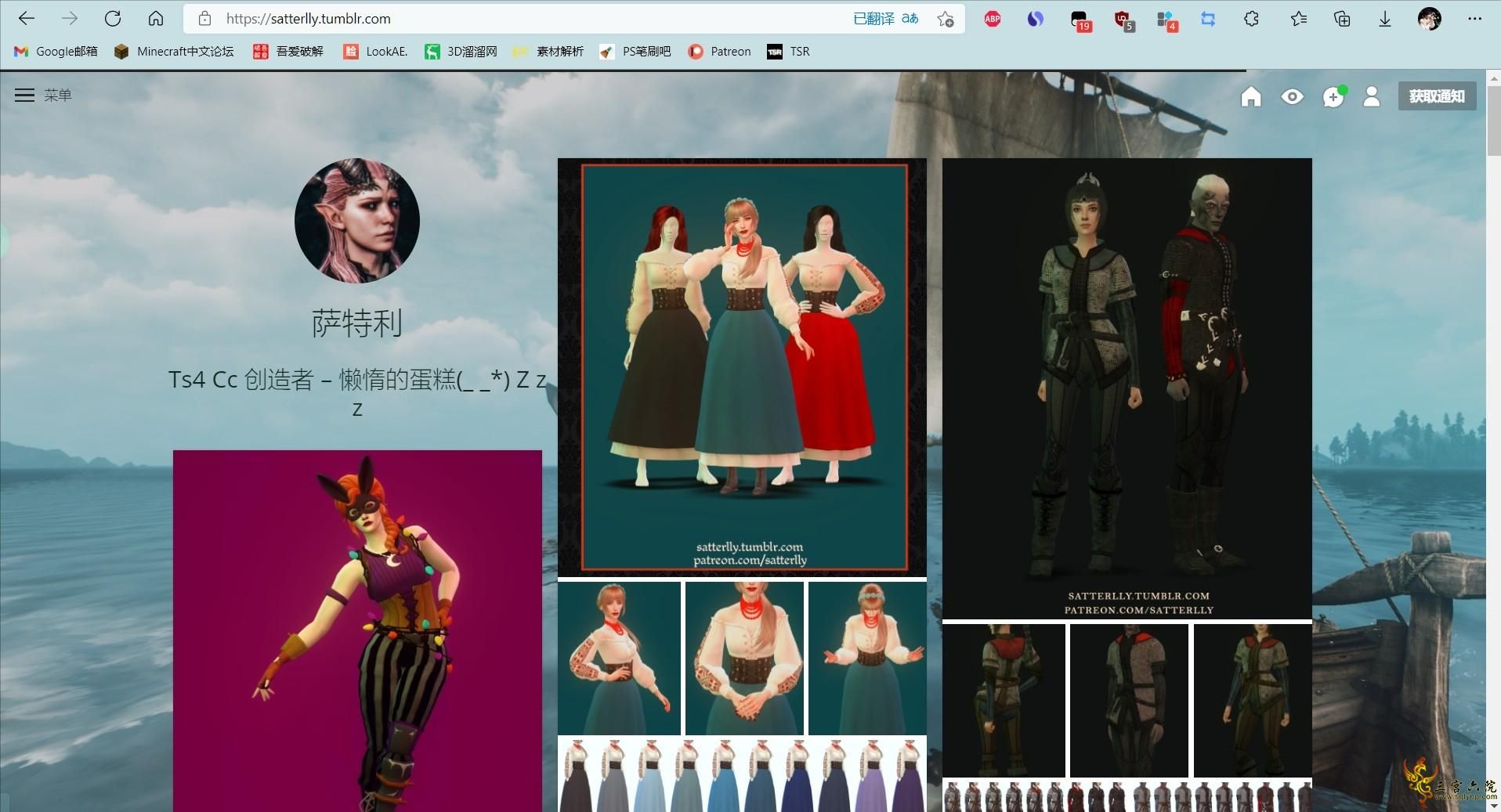Reload the page with refresh icon

tap(113, 18)
